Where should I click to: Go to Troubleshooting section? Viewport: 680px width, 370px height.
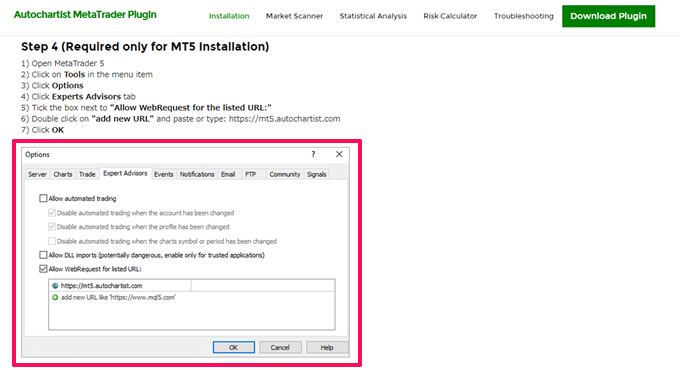coord(523,16)
